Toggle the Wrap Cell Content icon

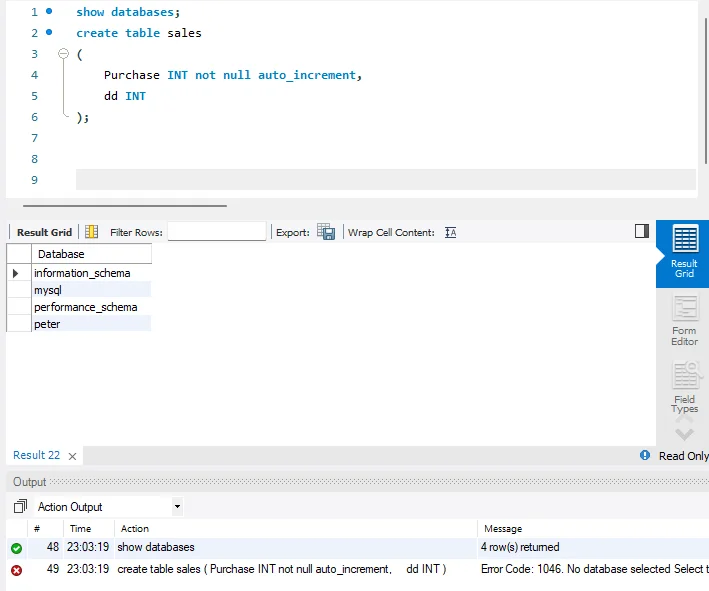pyautogui.click(x=450, y=232)
